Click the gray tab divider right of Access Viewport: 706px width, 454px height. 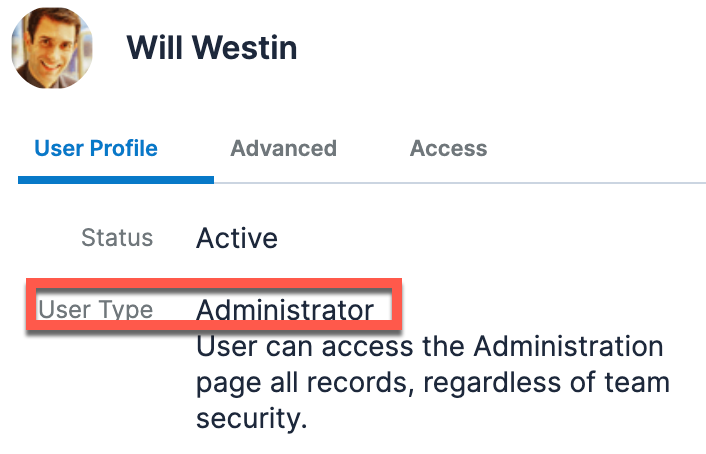click(x=600, y=182)
